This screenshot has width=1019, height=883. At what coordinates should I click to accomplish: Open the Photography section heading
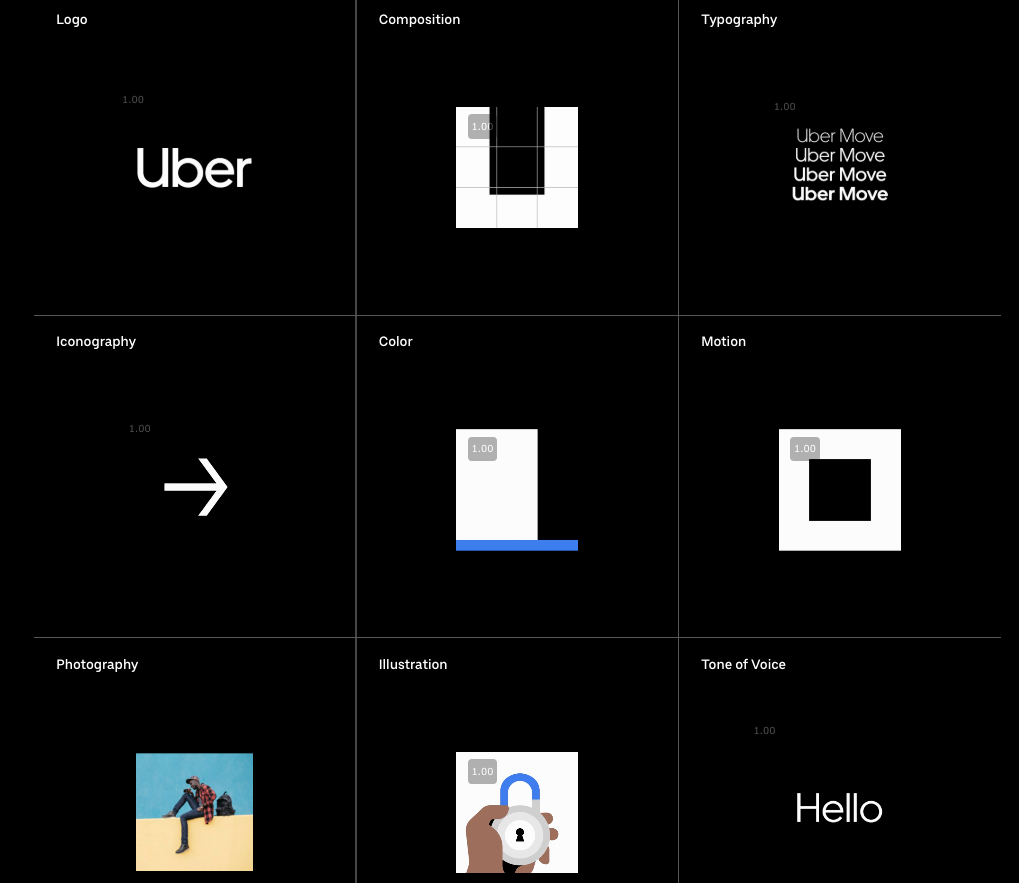[97, 665]
